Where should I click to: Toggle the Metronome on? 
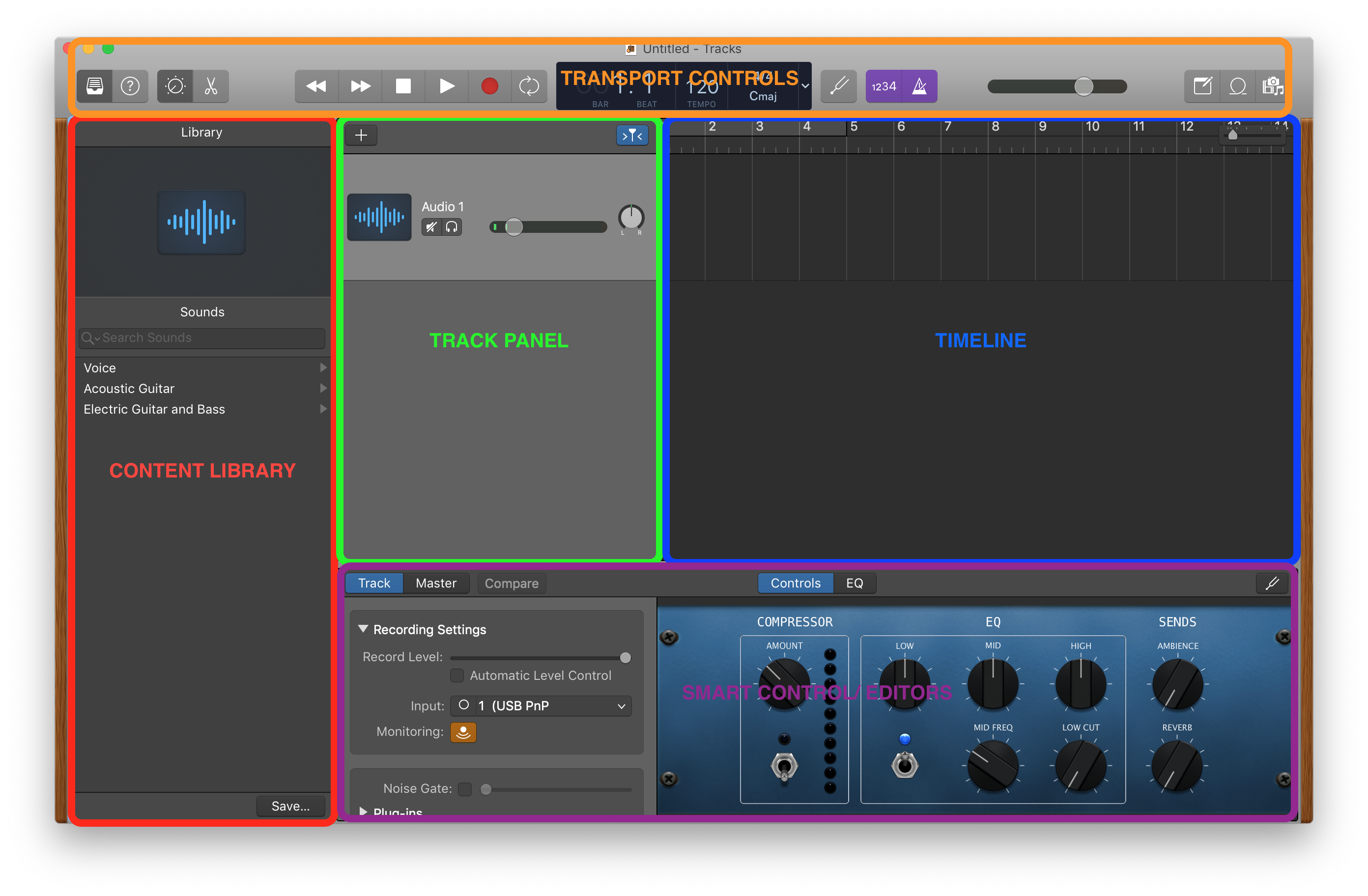click(920, 86)
